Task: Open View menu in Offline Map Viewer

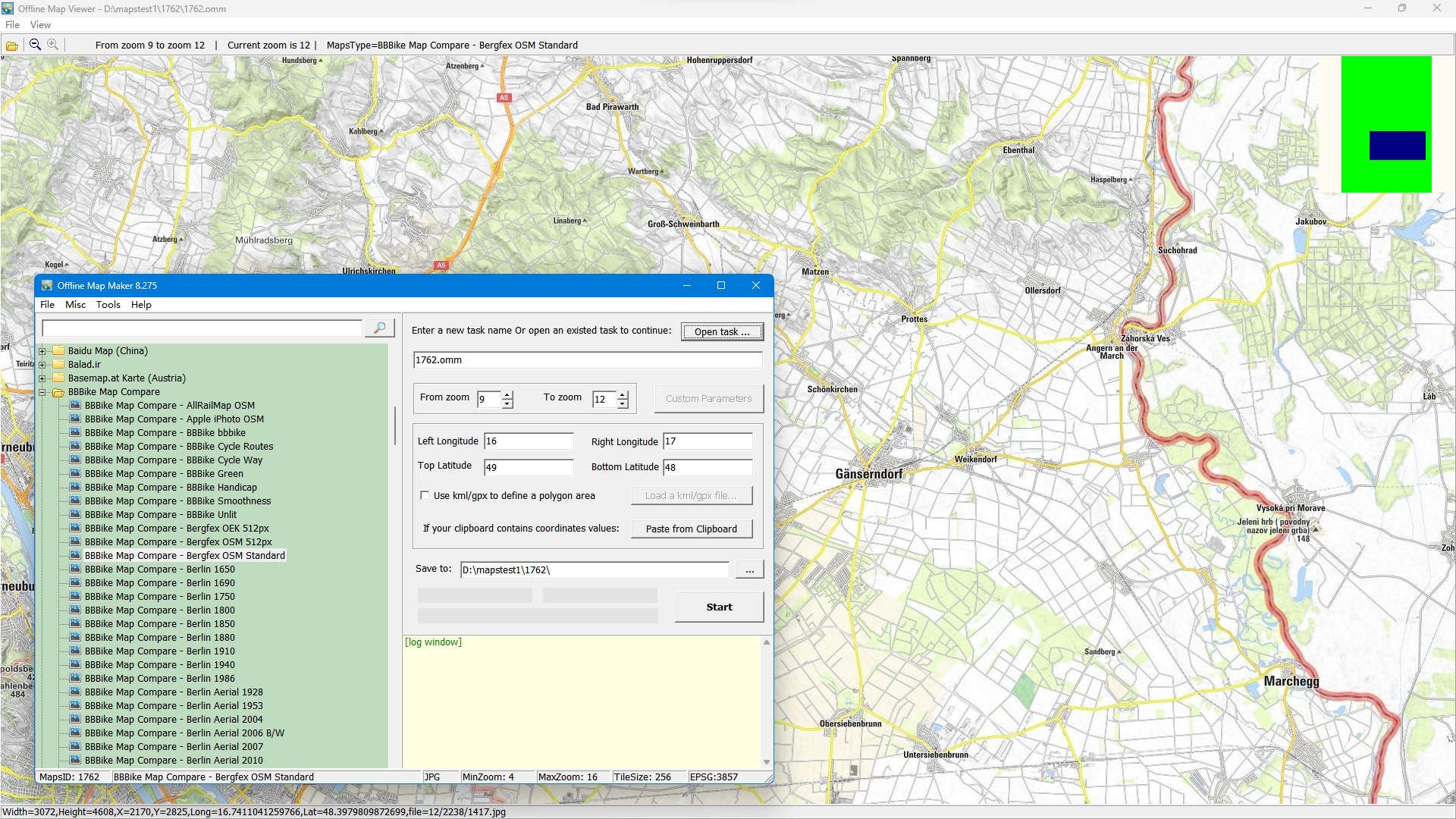Action: tap(40, 25)
